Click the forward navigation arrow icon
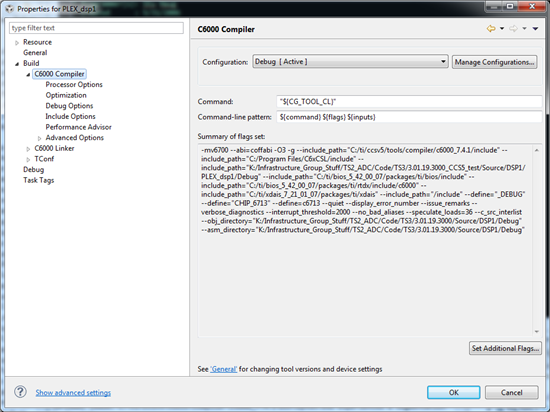 (513, 28)
